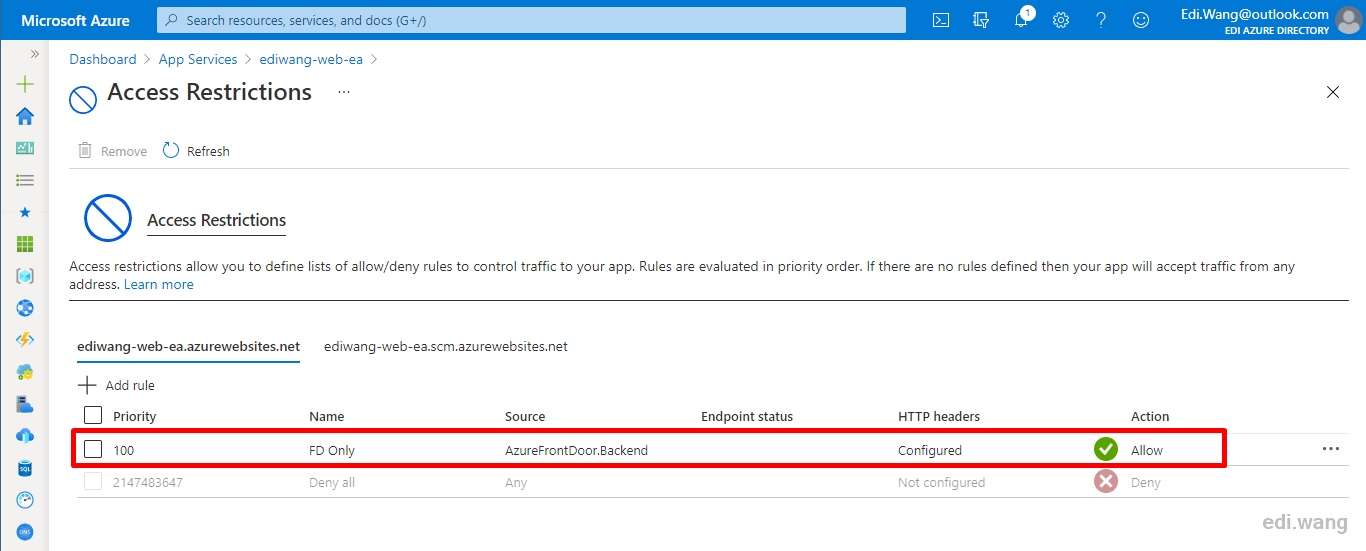Open SQL databases icon in sidebar
The width and height of the screenshot is (1366, 551).
click(x=25, y=468)
